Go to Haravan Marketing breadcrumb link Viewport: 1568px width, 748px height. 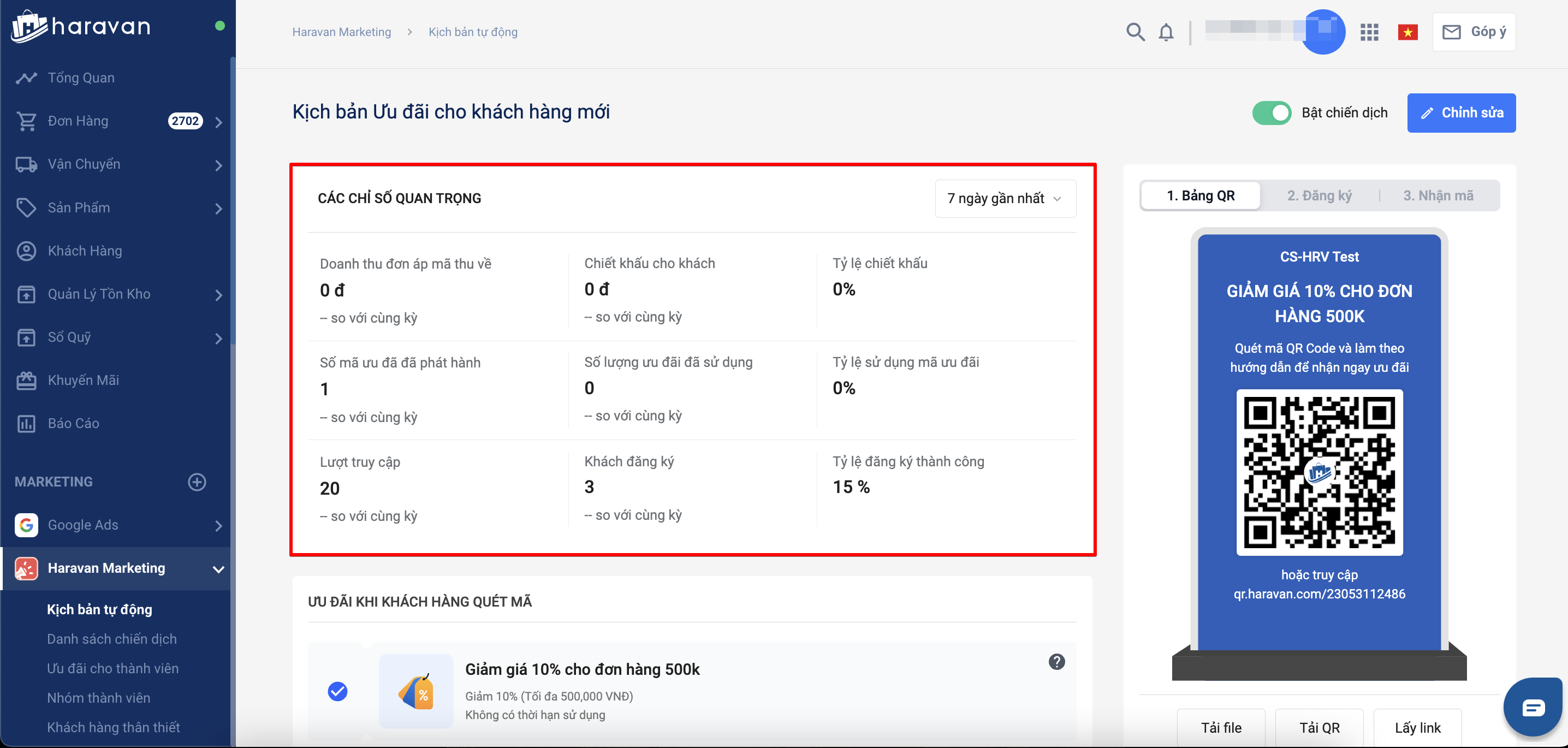click(x=341, y=32)
